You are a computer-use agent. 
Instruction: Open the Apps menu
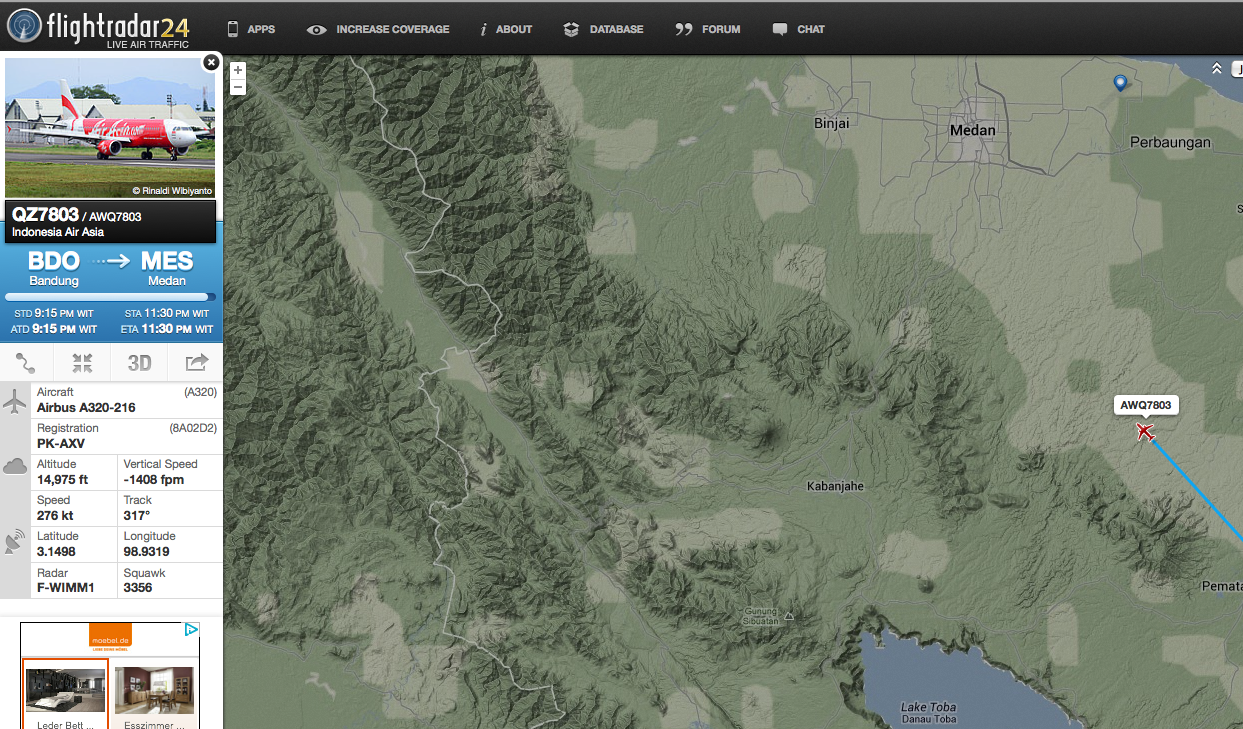[x=251, y=29]
